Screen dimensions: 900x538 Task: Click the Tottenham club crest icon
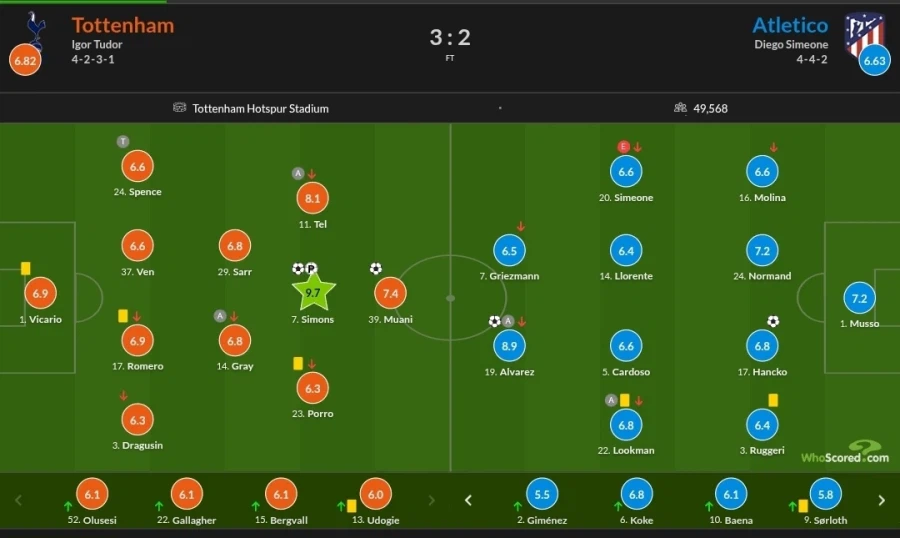tap(36, 30)
